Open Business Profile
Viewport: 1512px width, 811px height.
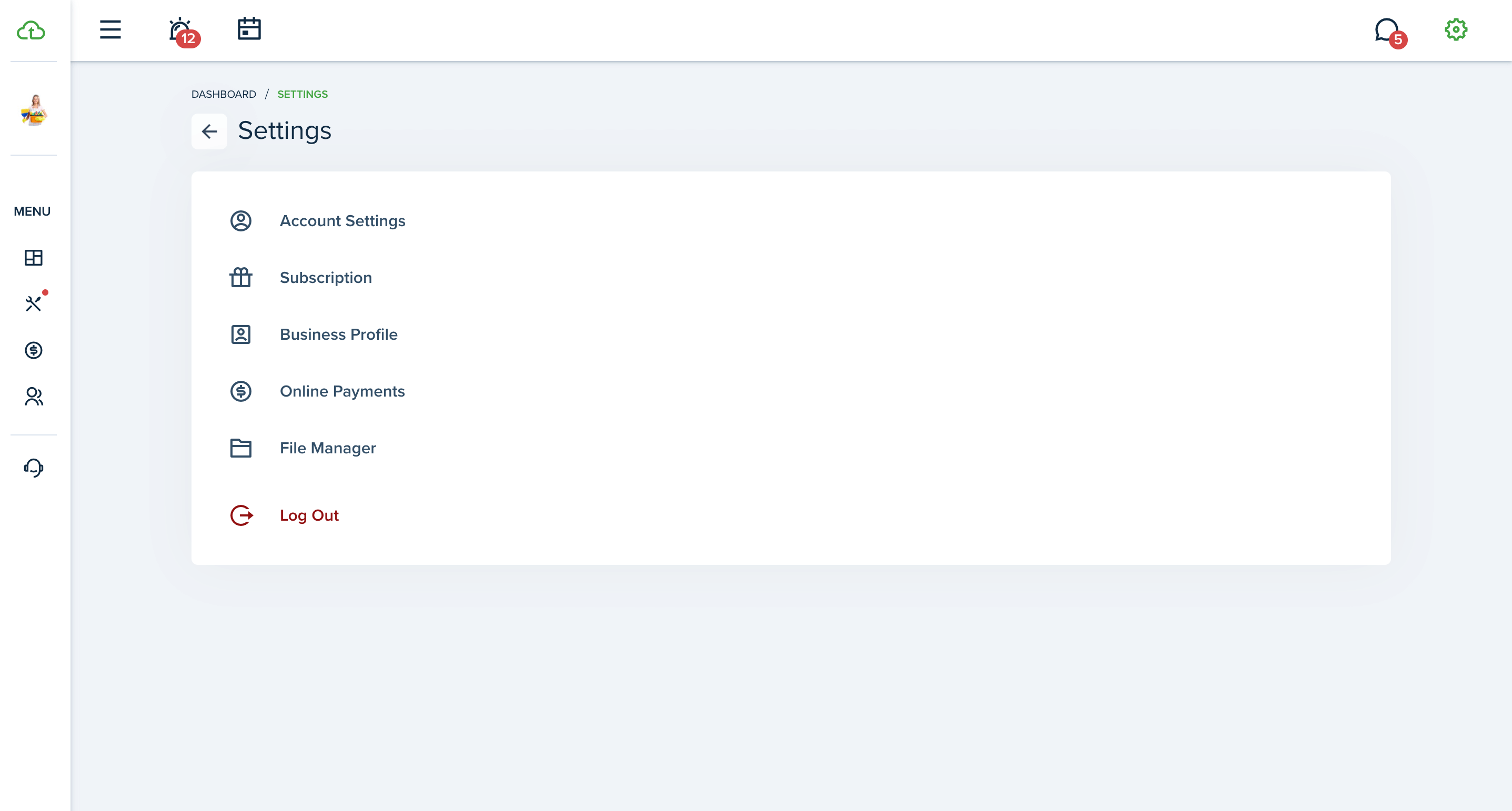(339, 334)
